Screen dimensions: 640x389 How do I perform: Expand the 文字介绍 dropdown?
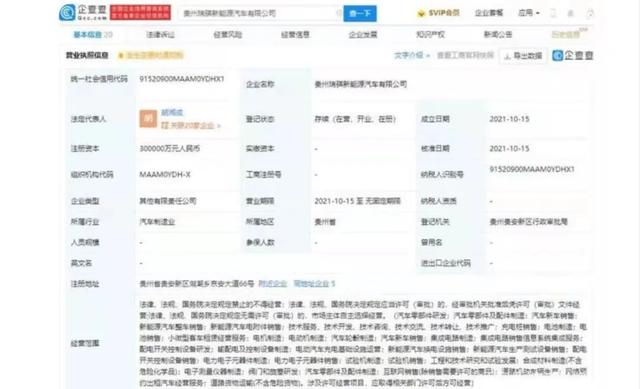tap(412, 55)
